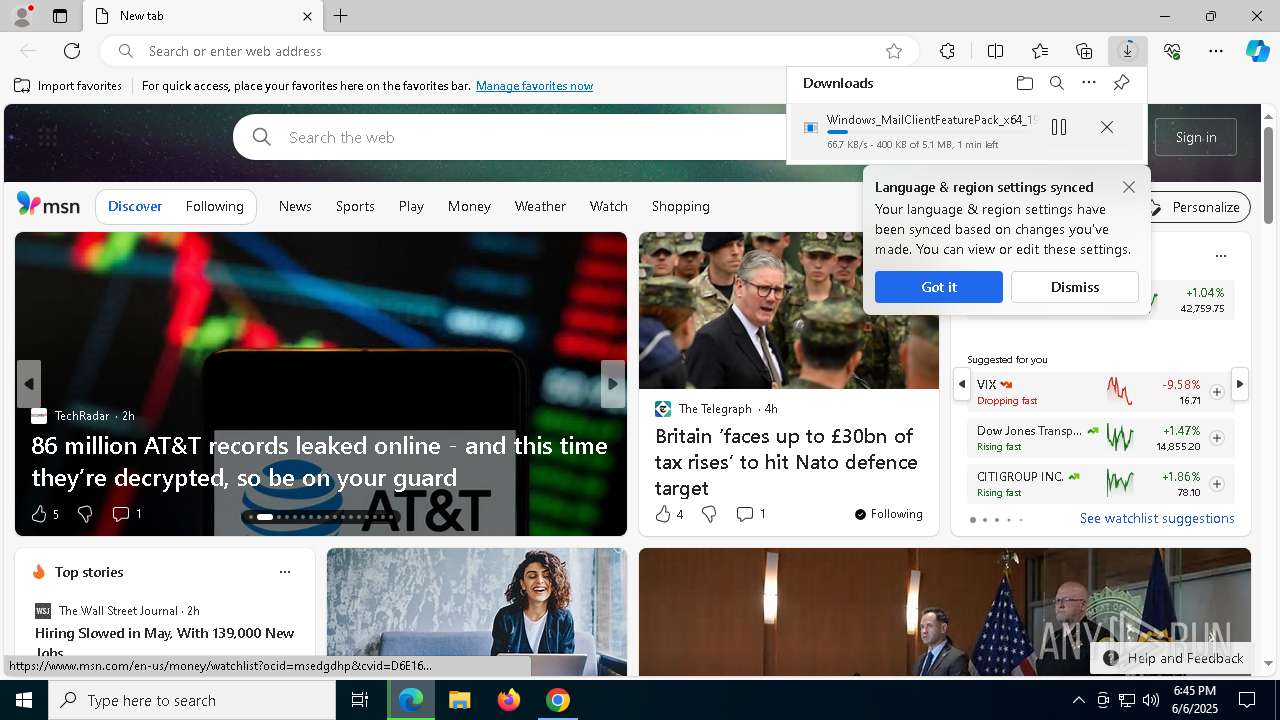This screenshot has width=1280, height=720.
Task: Go to next carousel story arrow
Action: pos(613,384)
